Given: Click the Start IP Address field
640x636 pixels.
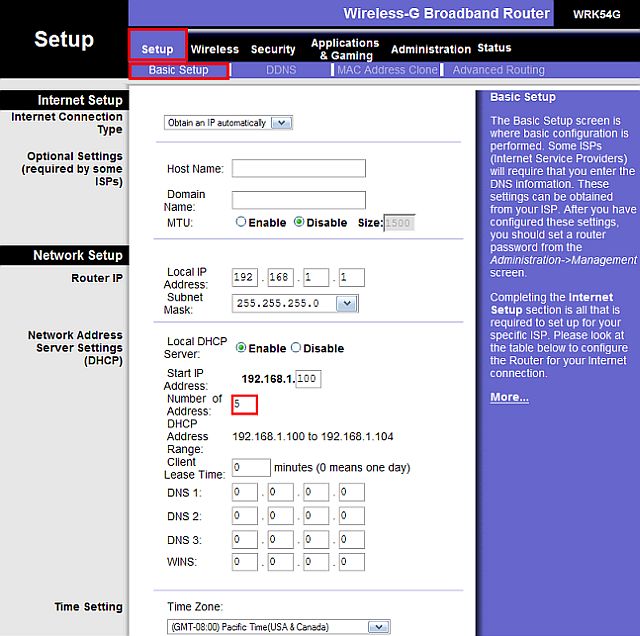Looking at the screenshot, I should click(308, 379).
